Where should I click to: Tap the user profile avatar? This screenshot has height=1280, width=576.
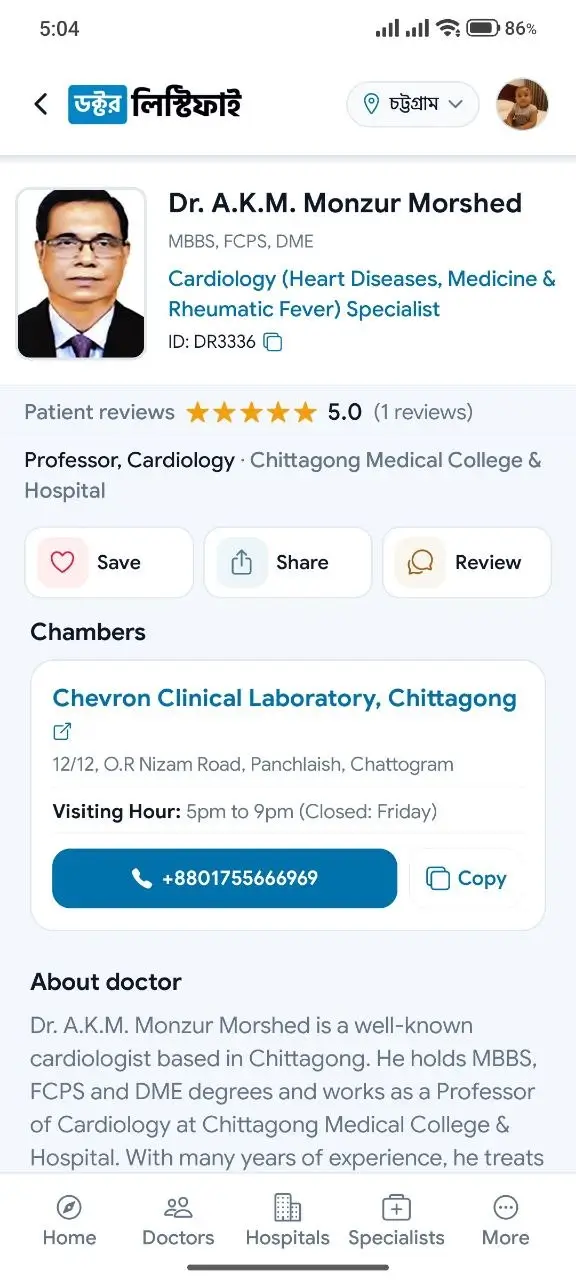(x=522, y=104)
